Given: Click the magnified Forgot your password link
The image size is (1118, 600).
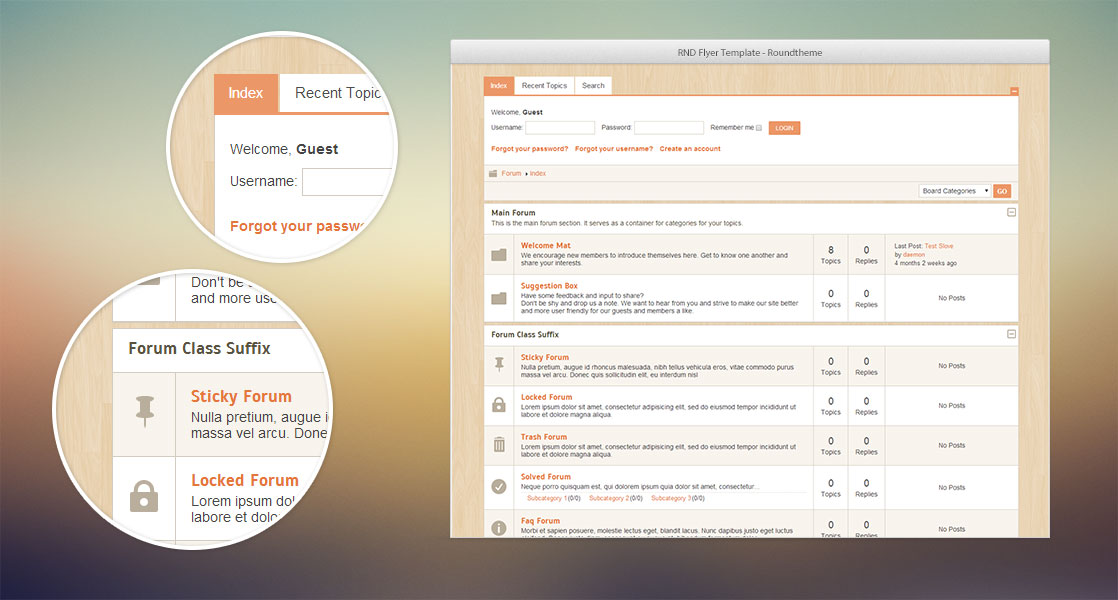Looking at the screenshot, I should pos(297,226).
